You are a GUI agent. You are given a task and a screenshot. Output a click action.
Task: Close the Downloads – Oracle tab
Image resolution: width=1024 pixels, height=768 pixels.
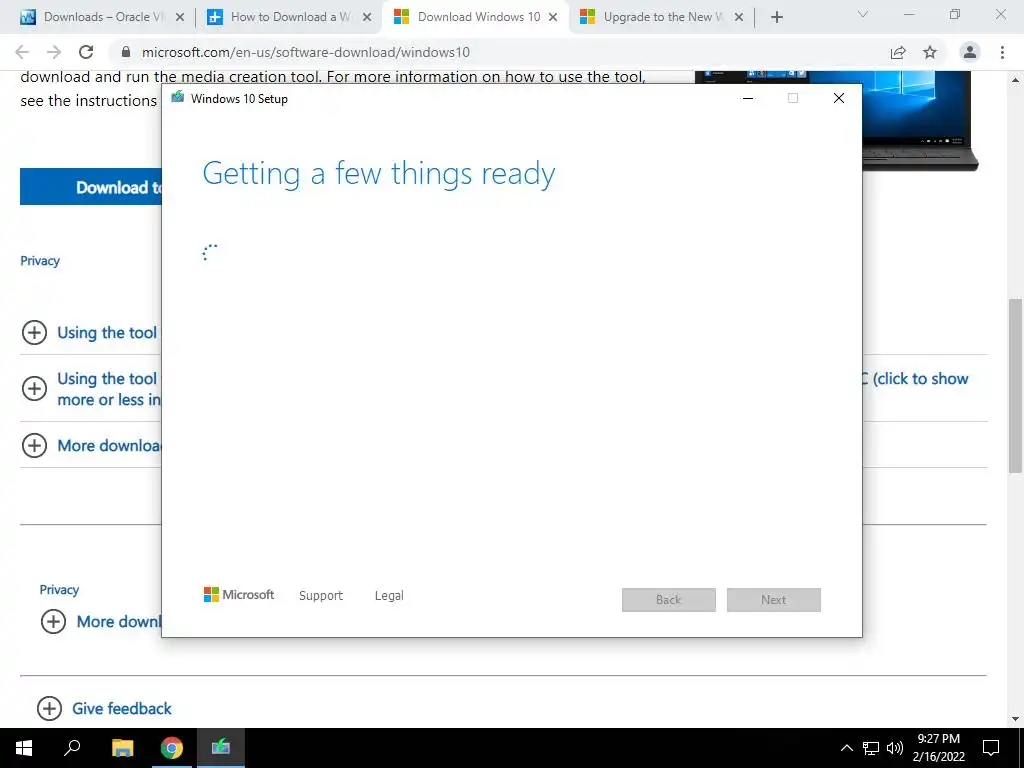[x=180, y=18]
